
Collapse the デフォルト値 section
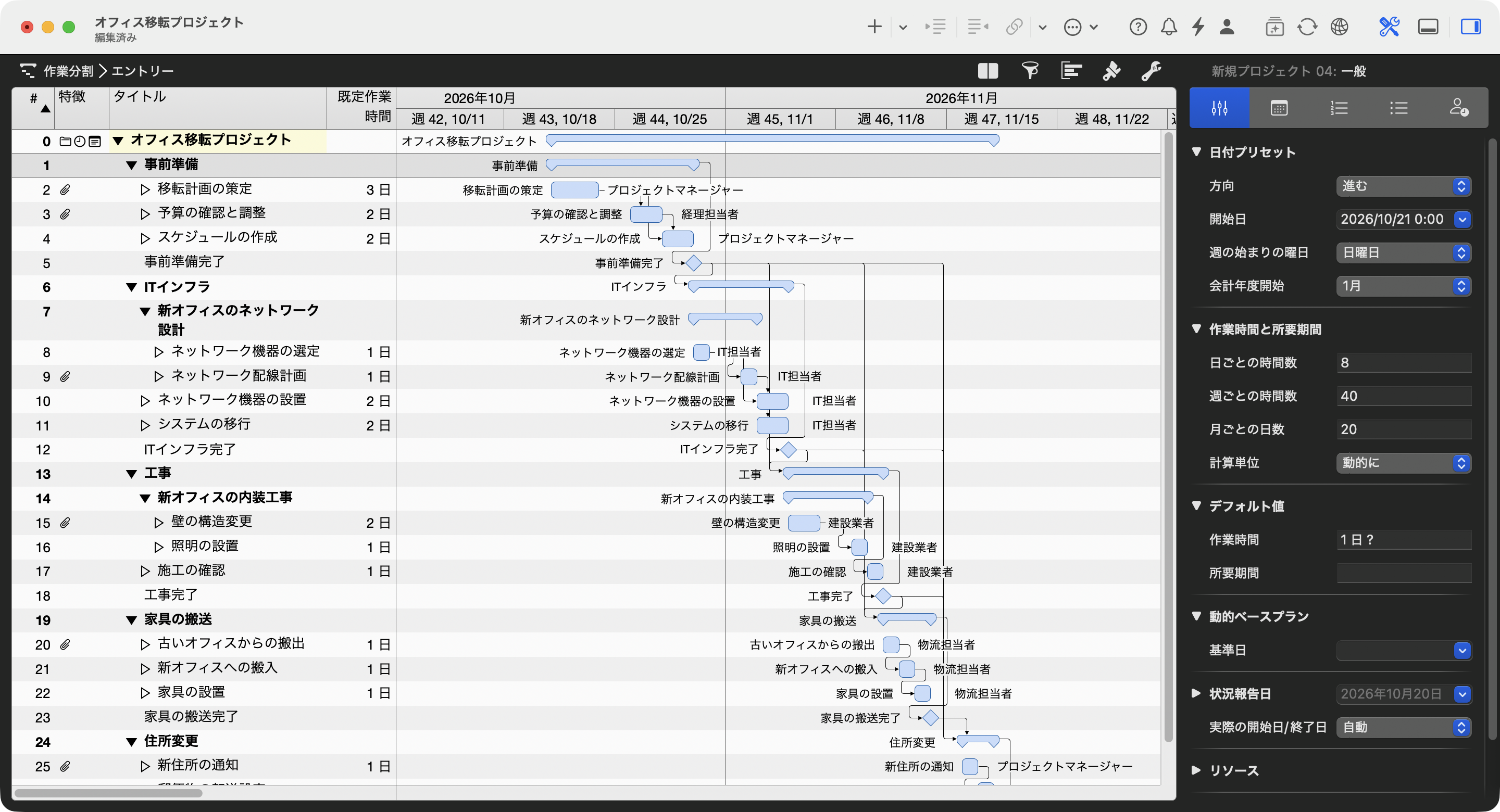coord(1197,506)
